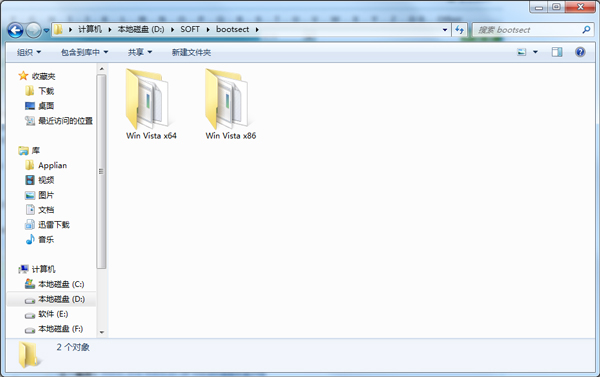Select bootsect in the address breadcrumb
The width and height of the screenshot is (600, 377).
[232, 29]
